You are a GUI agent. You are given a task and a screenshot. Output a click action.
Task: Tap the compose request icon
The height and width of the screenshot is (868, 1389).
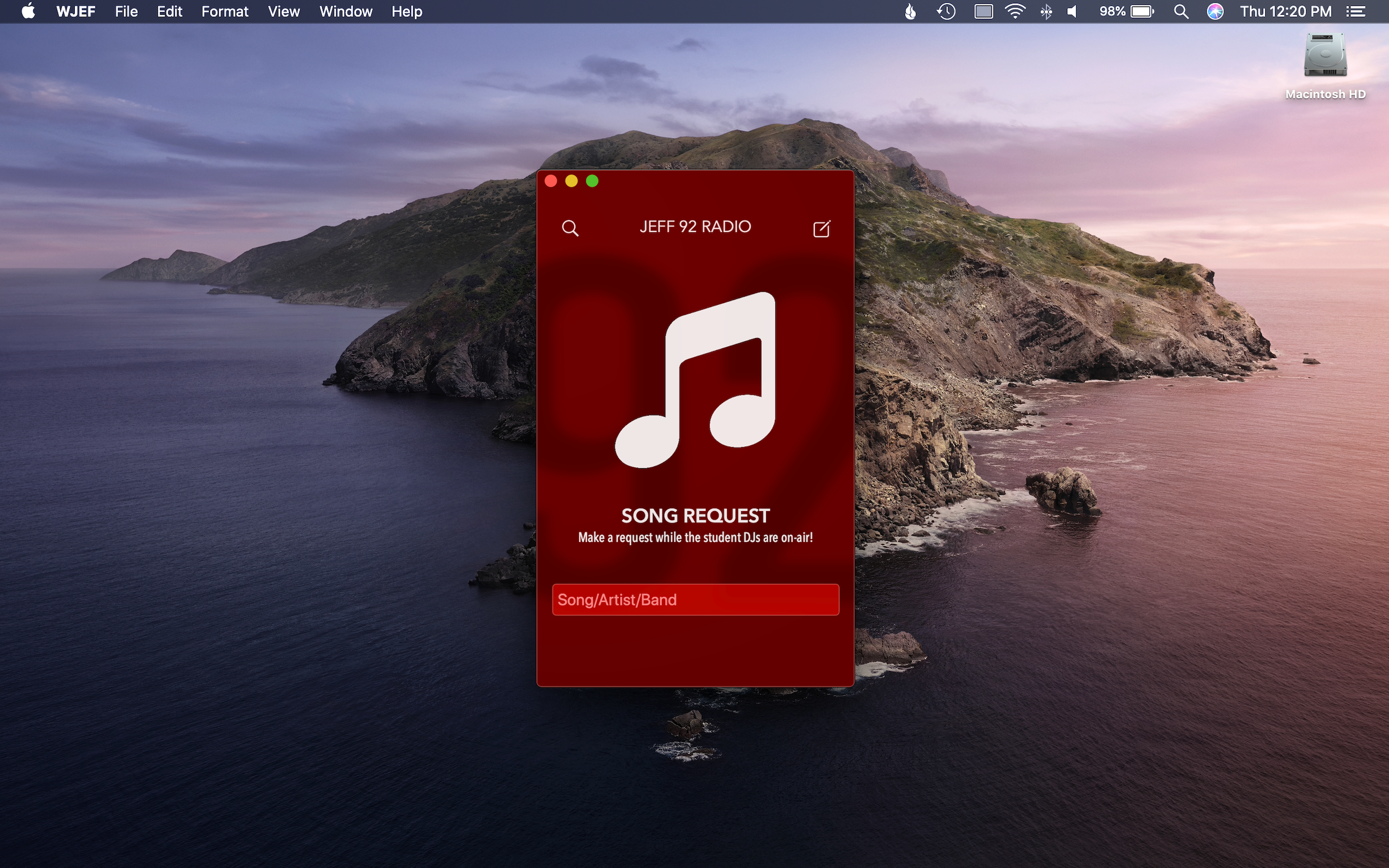point(822,228)
